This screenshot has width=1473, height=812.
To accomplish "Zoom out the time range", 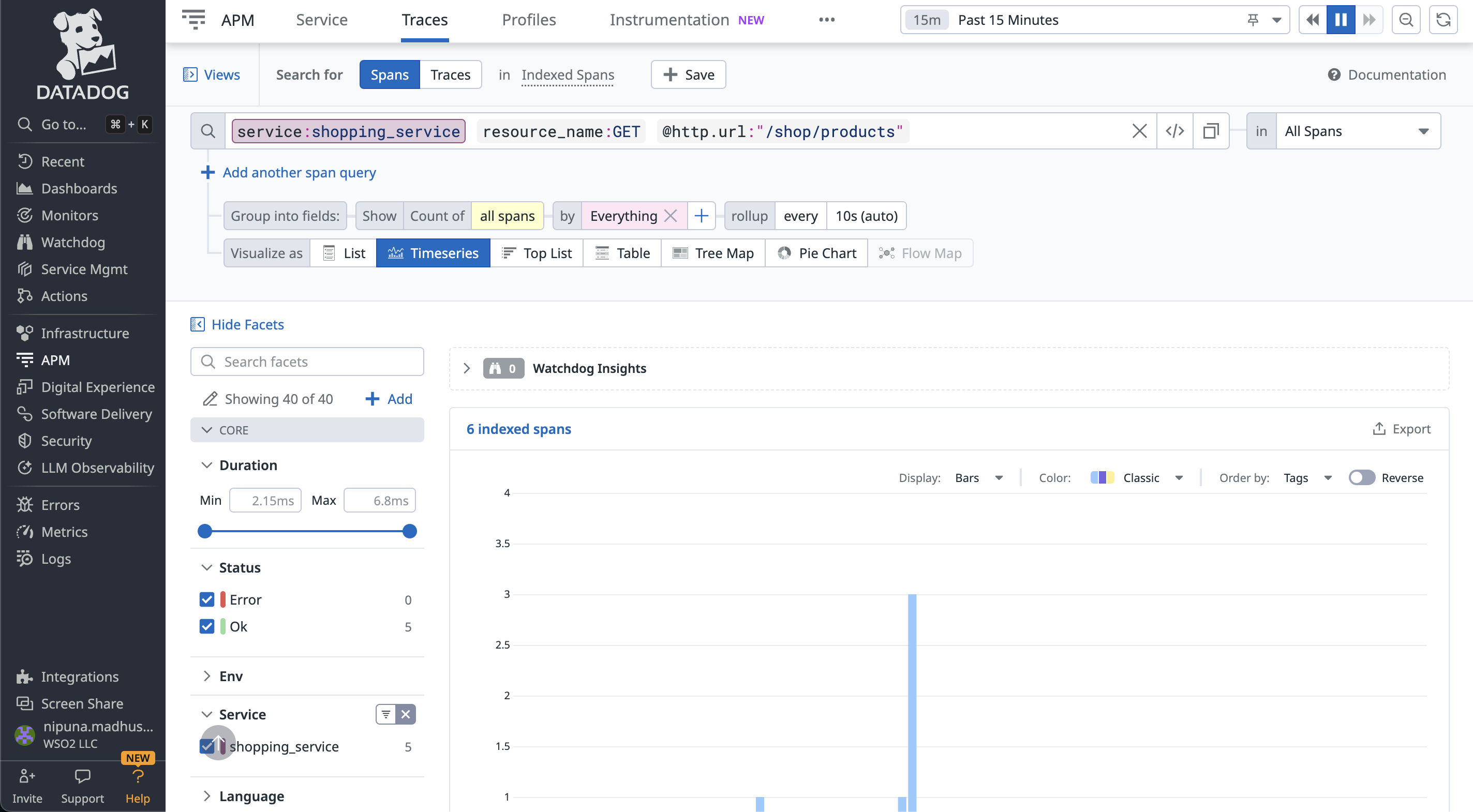I will pos(1406,20).
